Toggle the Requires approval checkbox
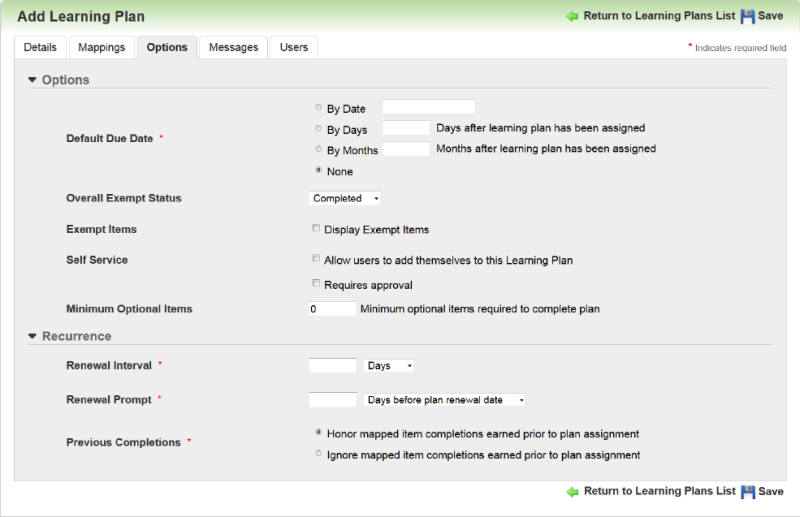 [316, 283]
